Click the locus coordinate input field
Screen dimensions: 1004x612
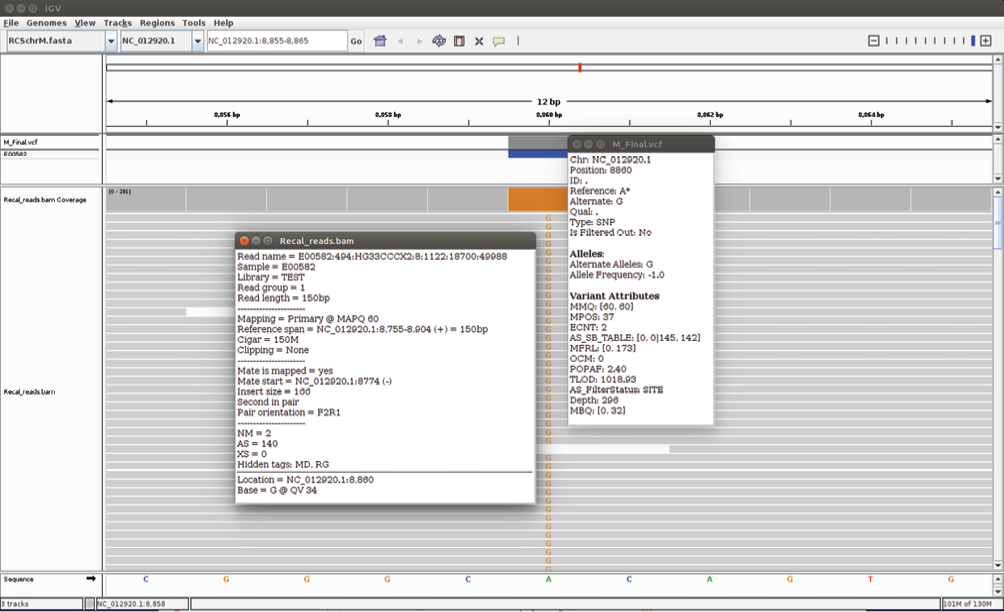click(x=275, y=41)
